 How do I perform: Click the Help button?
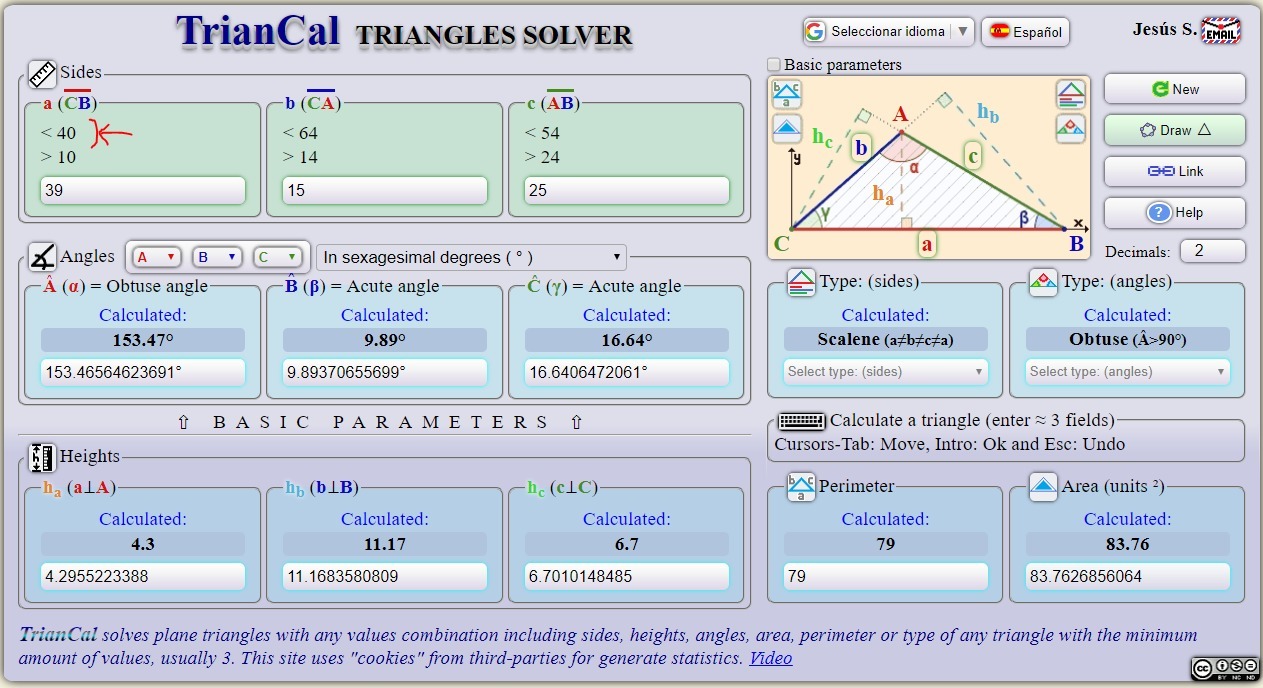tap(1175, 212)
